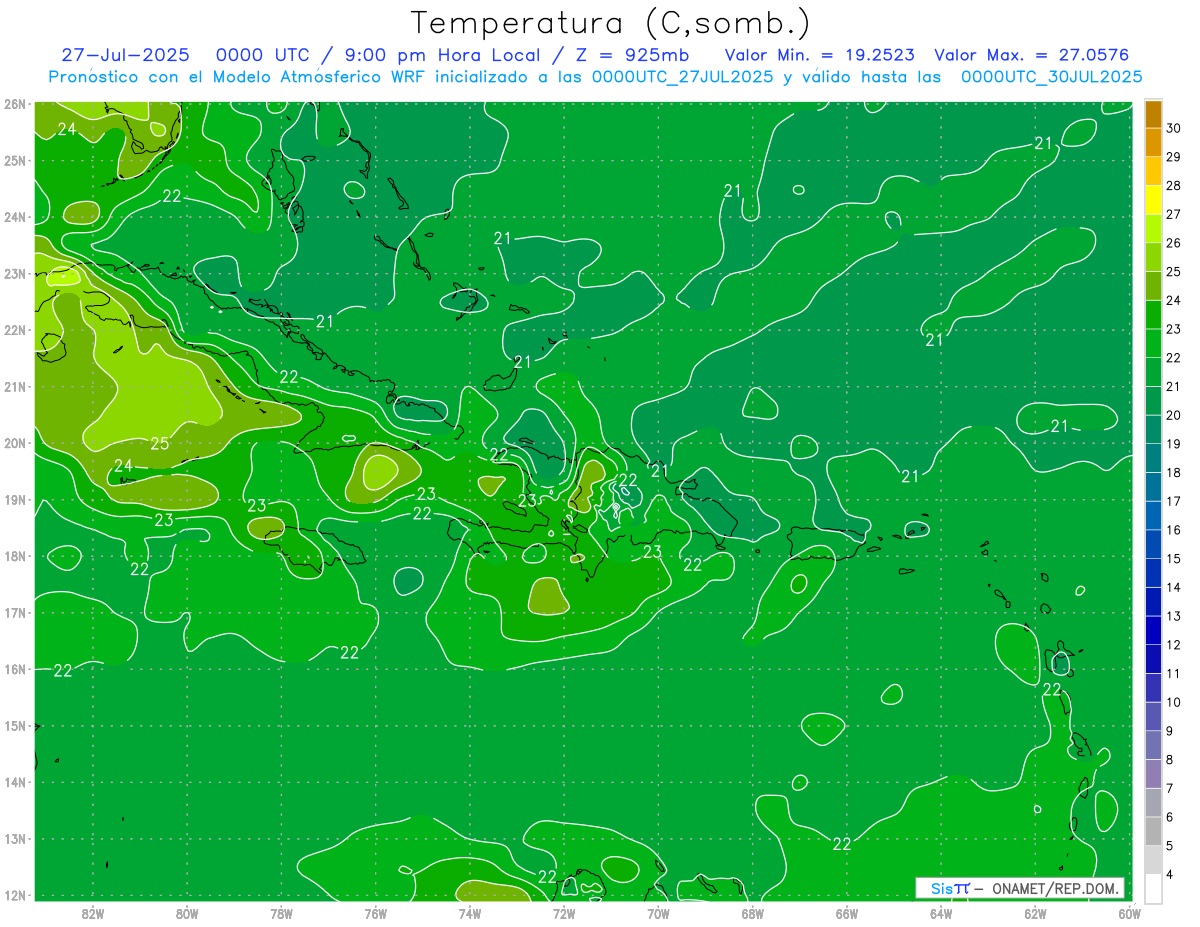The image size is (1200, 927).
Task: Click the '30' colorbar label
Action: tap(1173, 128)
